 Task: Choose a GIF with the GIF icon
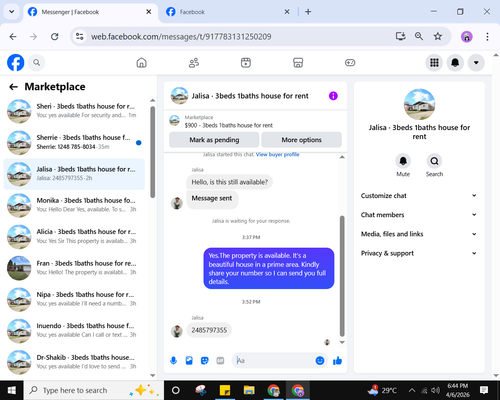220,360
